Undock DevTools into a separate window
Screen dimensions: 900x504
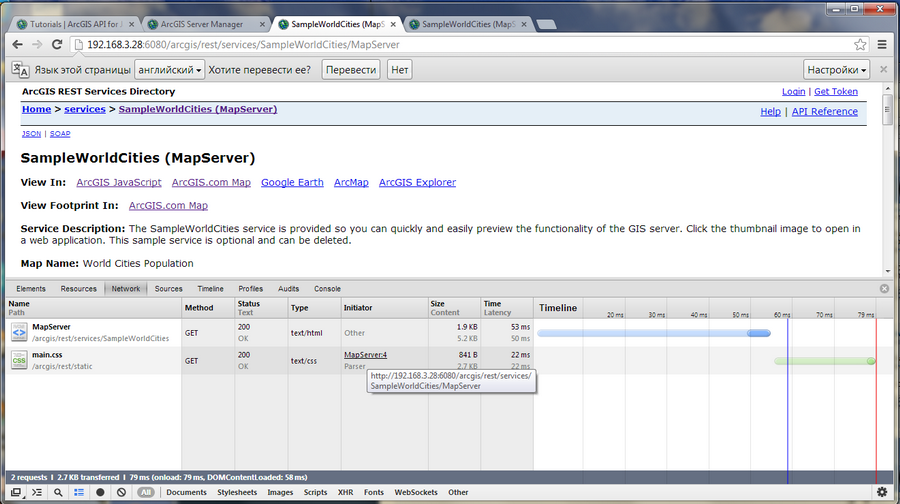[x=16, y=492]
